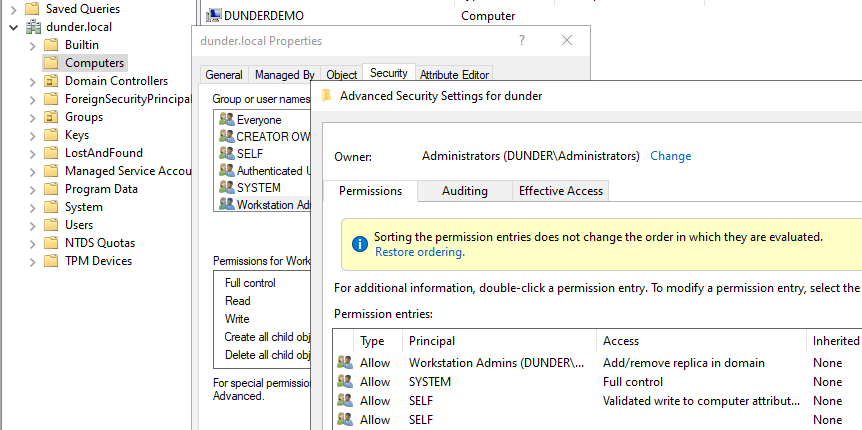Sort entries by Principal column header
Viewport: 862px width, 430px height.
click(499, 341)
